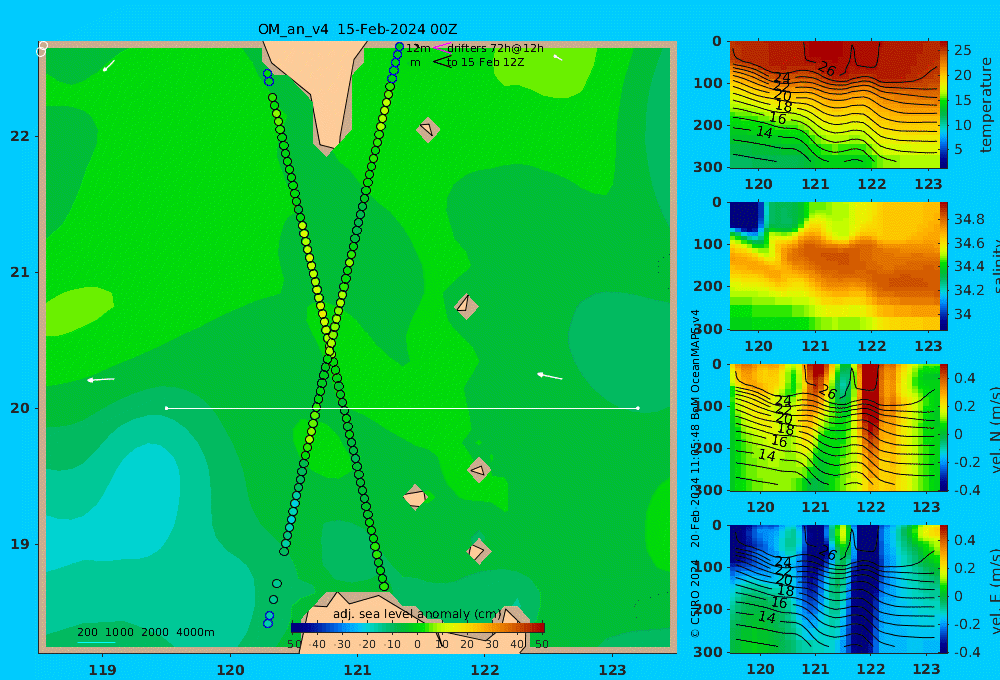This screenshot has height=680, width=1000.
Task: Click the salinity colorbar
Action: (x=944, y=266)
